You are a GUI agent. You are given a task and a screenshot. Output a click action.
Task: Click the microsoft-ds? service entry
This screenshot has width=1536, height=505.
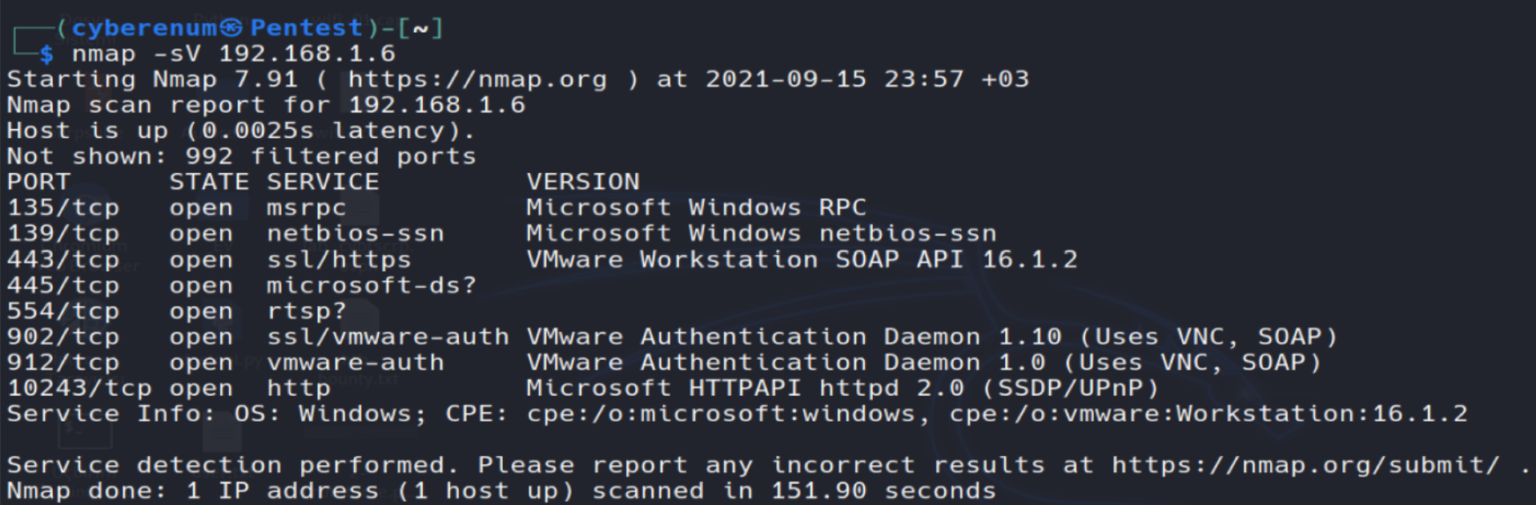pos(371,286)
